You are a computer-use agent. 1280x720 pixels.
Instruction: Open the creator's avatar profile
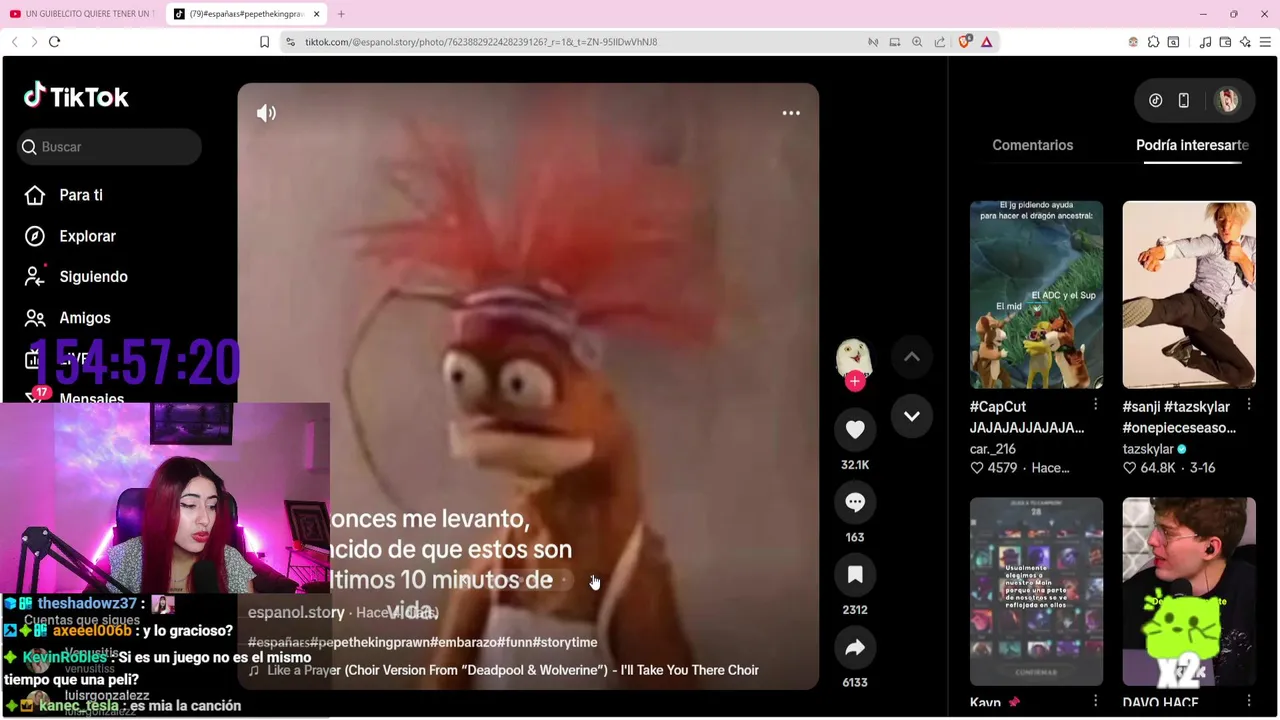853,357
